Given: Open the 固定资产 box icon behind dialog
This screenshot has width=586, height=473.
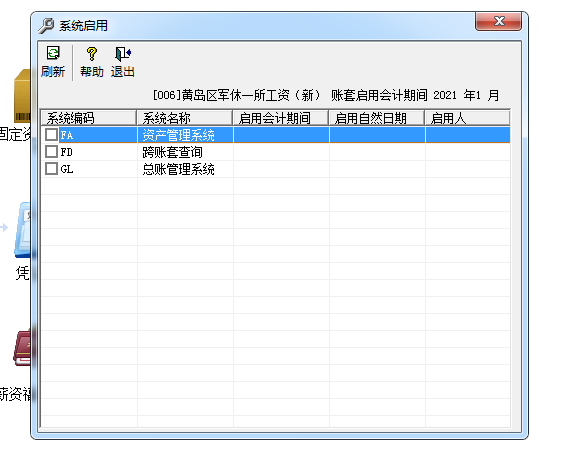Looking at the screenshot, I should point(22,96).
